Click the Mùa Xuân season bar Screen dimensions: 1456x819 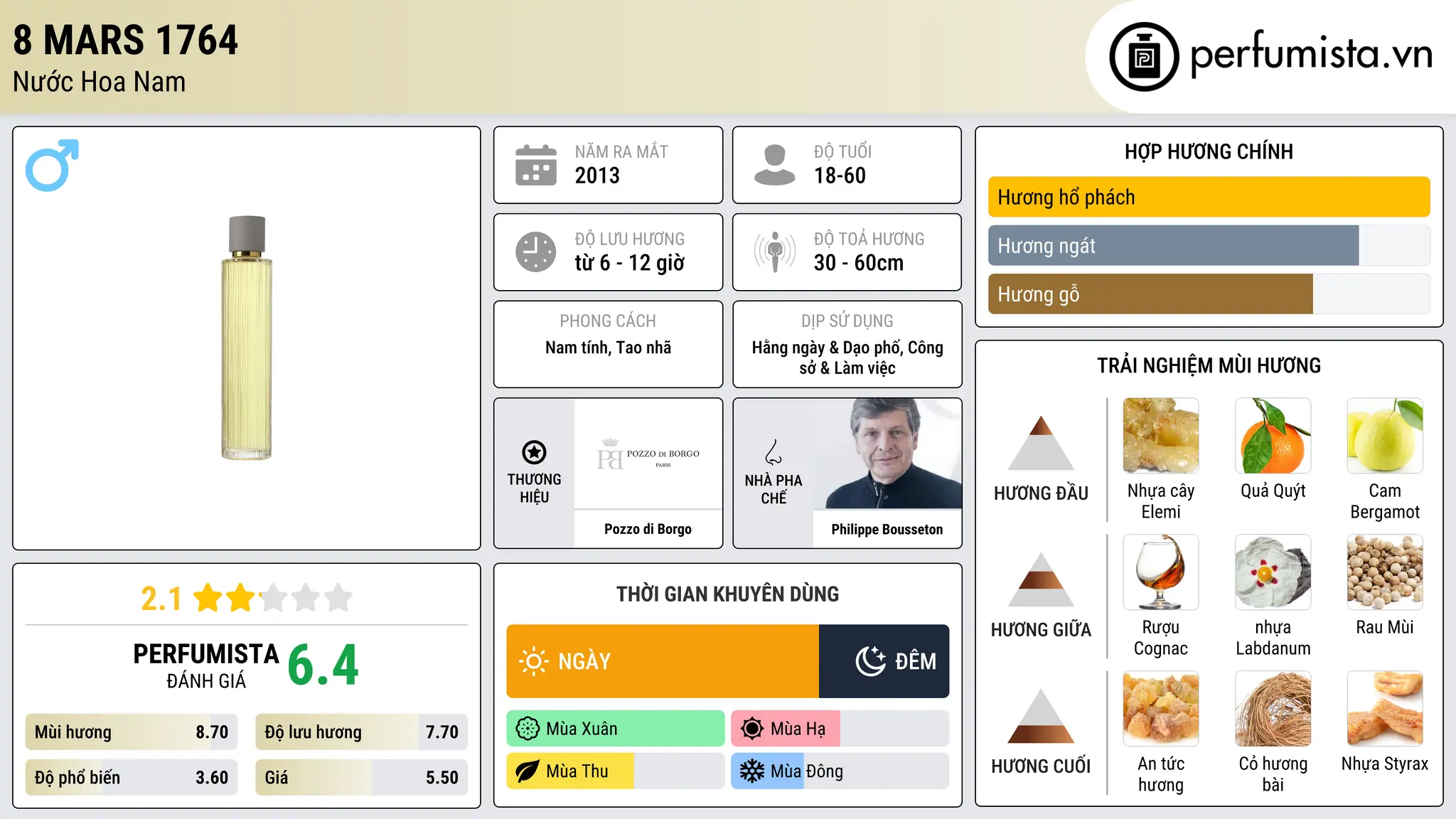click(616, 729)
